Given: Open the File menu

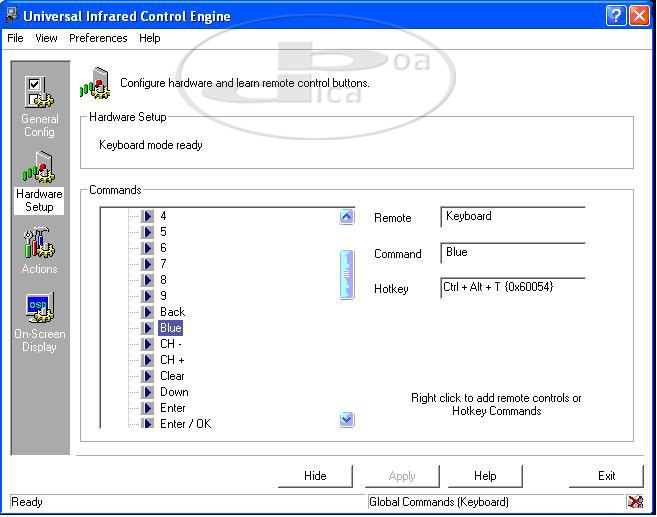Looking at the screenshot, I should 15,38.
